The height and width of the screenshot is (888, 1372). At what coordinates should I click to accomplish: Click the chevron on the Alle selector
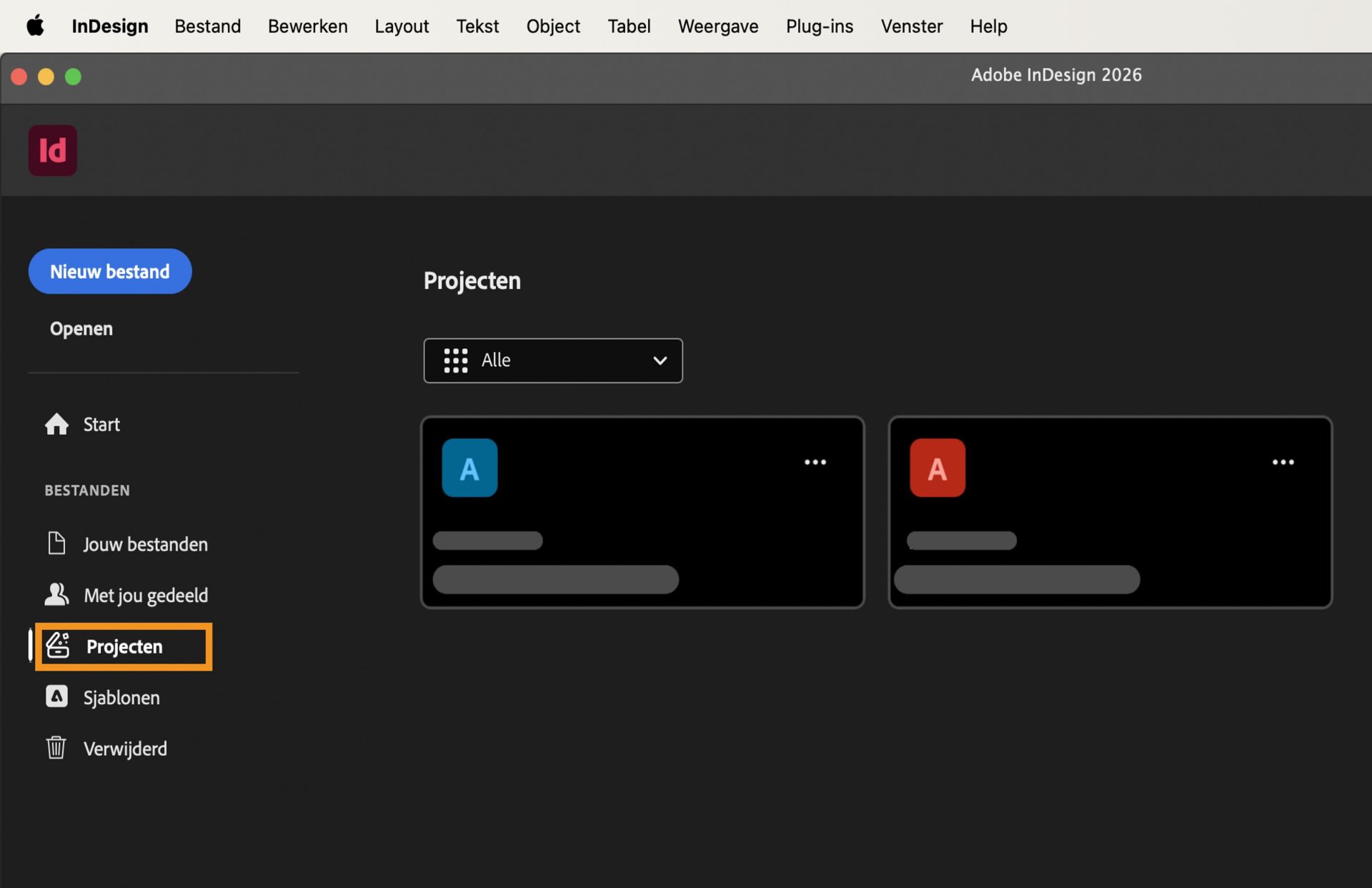[x=659, y=360]
